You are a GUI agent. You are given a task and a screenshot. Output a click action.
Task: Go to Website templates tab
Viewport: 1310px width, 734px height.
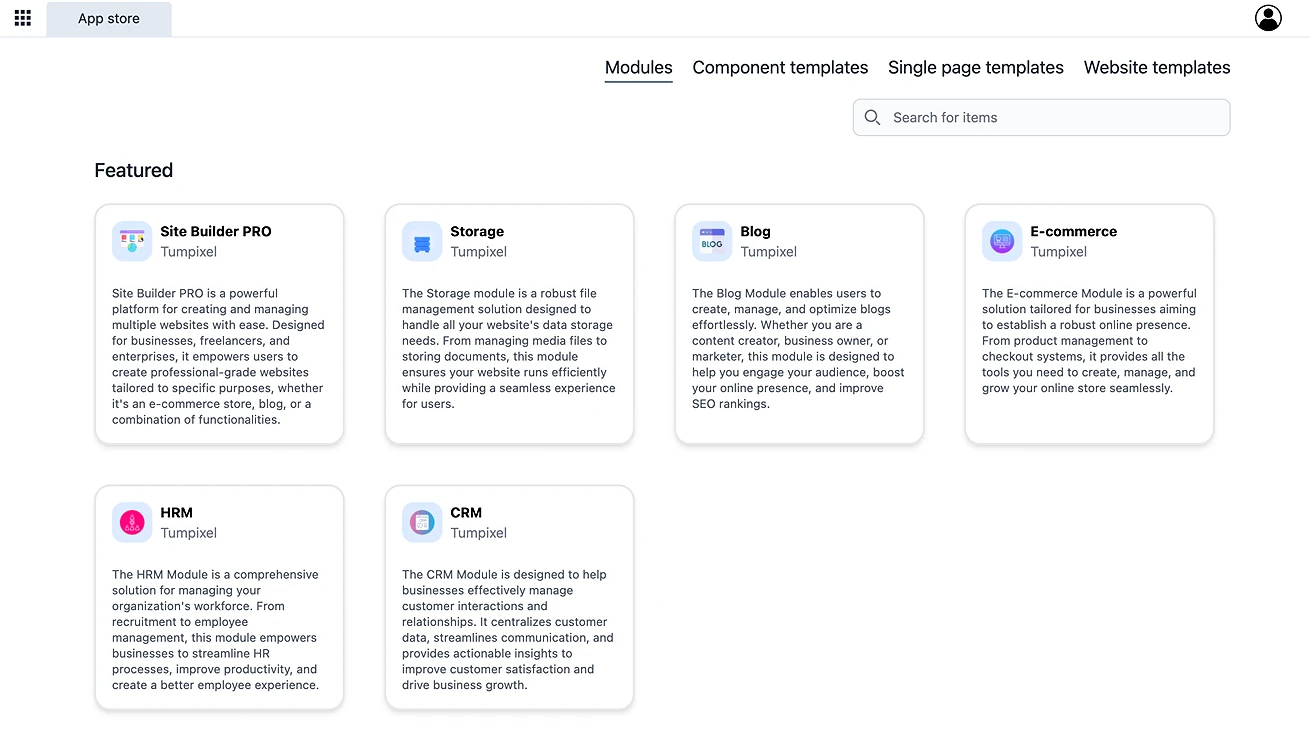pos(1157,68)
